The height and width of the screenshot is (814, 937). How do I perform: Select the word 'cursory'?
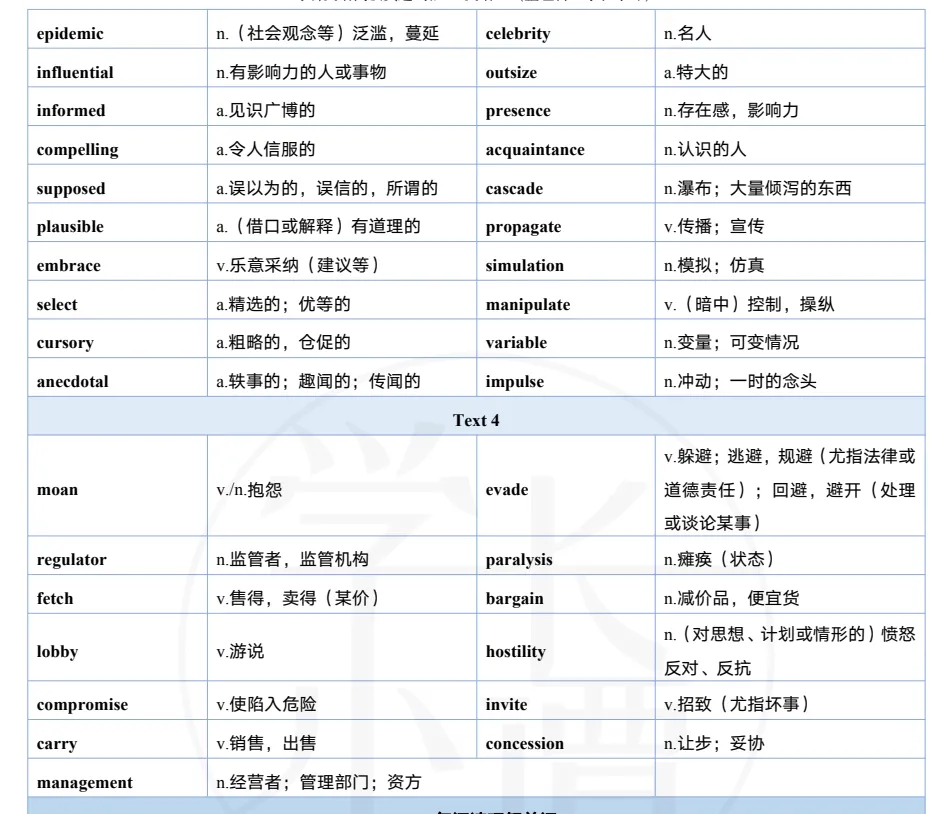click(x=65, y=343)
